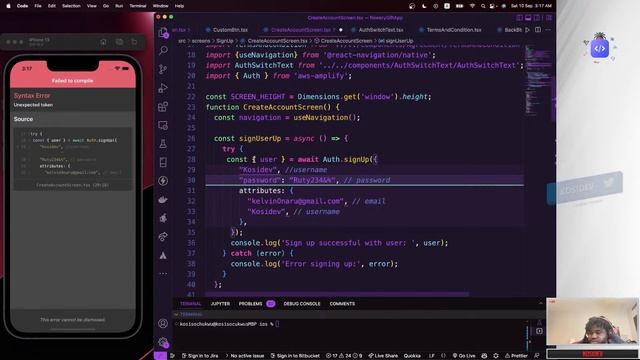The height and width of the screenshot is (360, 640).
Task: Open the Testing flask view
Action: click(x=163, y=144)
